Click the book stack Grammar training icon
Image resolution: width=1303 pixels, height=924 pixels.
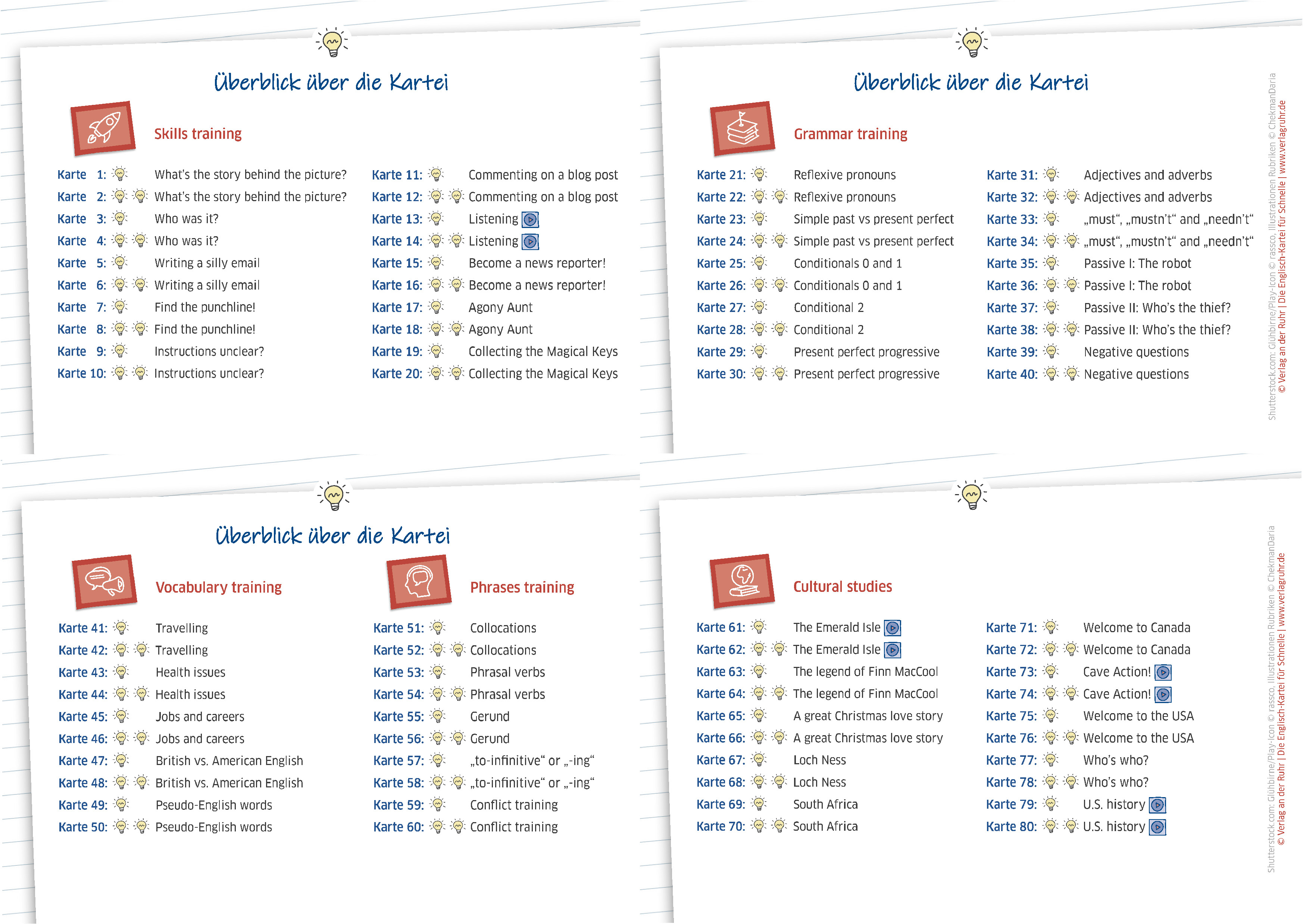click(x=742, y=129)
